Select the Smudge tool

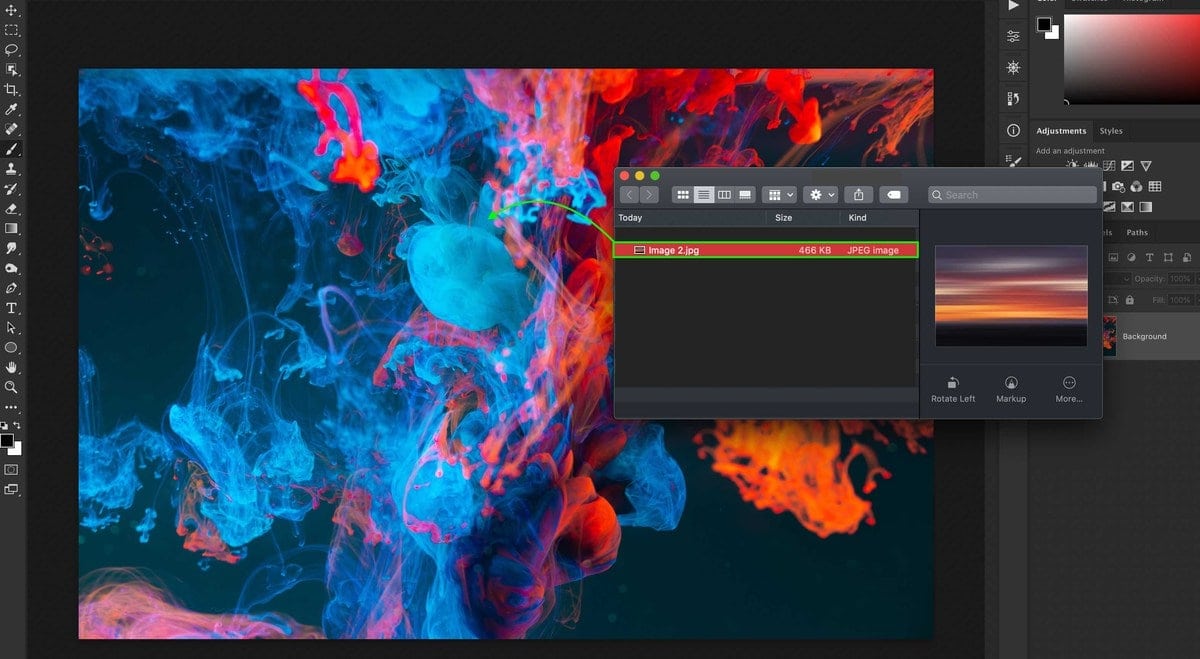[x=12, y=248]
